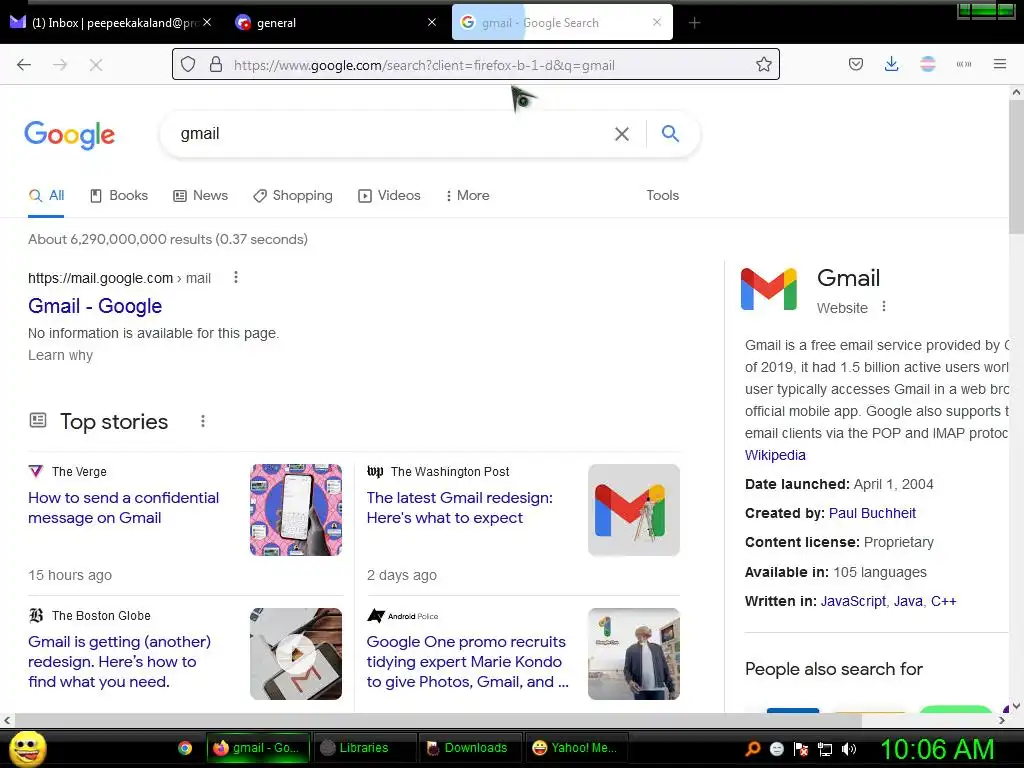Switch to the Inbox mail tab
The image size is (1024, 768).
click(111, 22)
